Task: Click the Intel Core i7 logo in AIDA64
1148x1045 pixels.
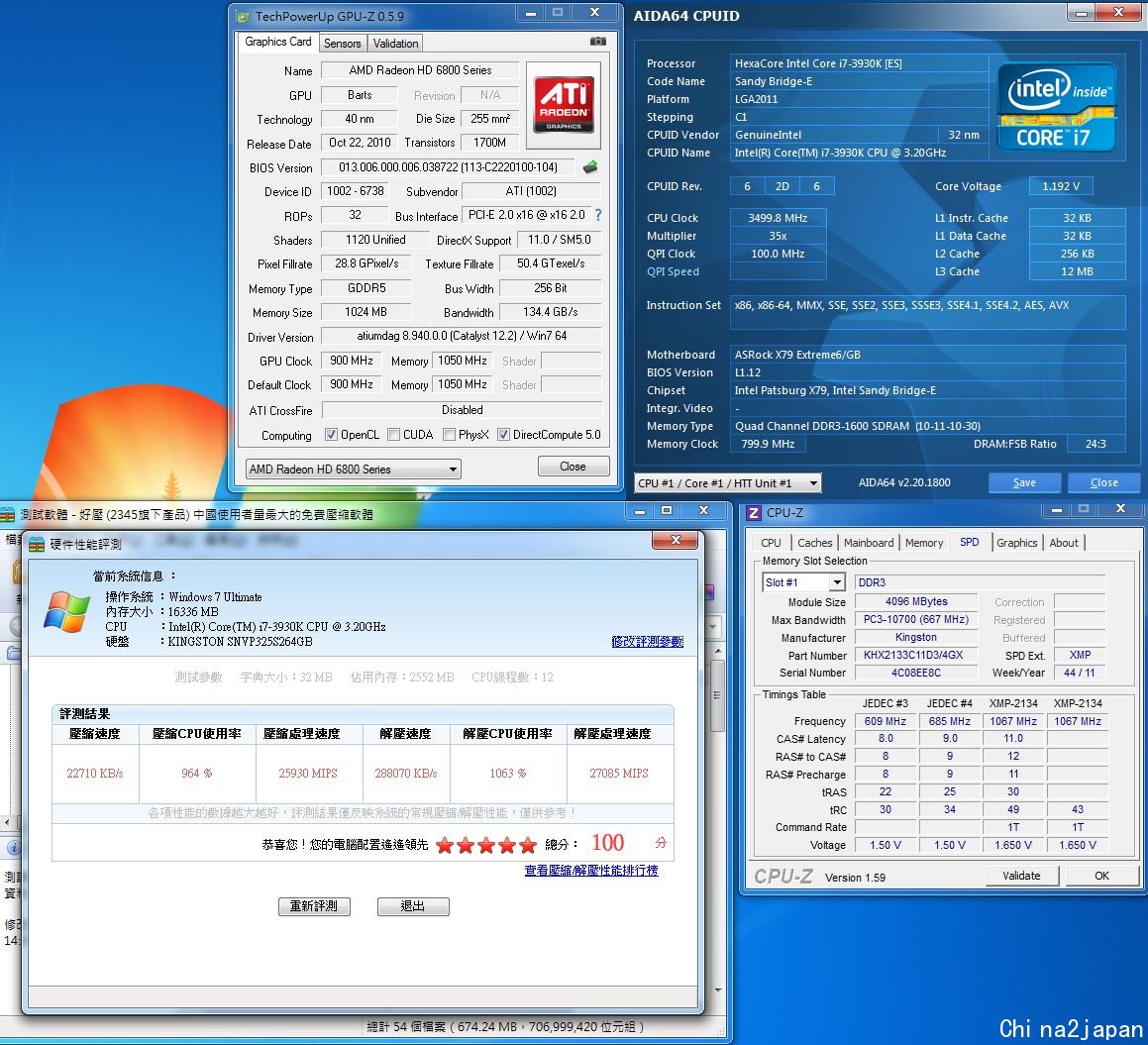Action: pos(1056,107)
